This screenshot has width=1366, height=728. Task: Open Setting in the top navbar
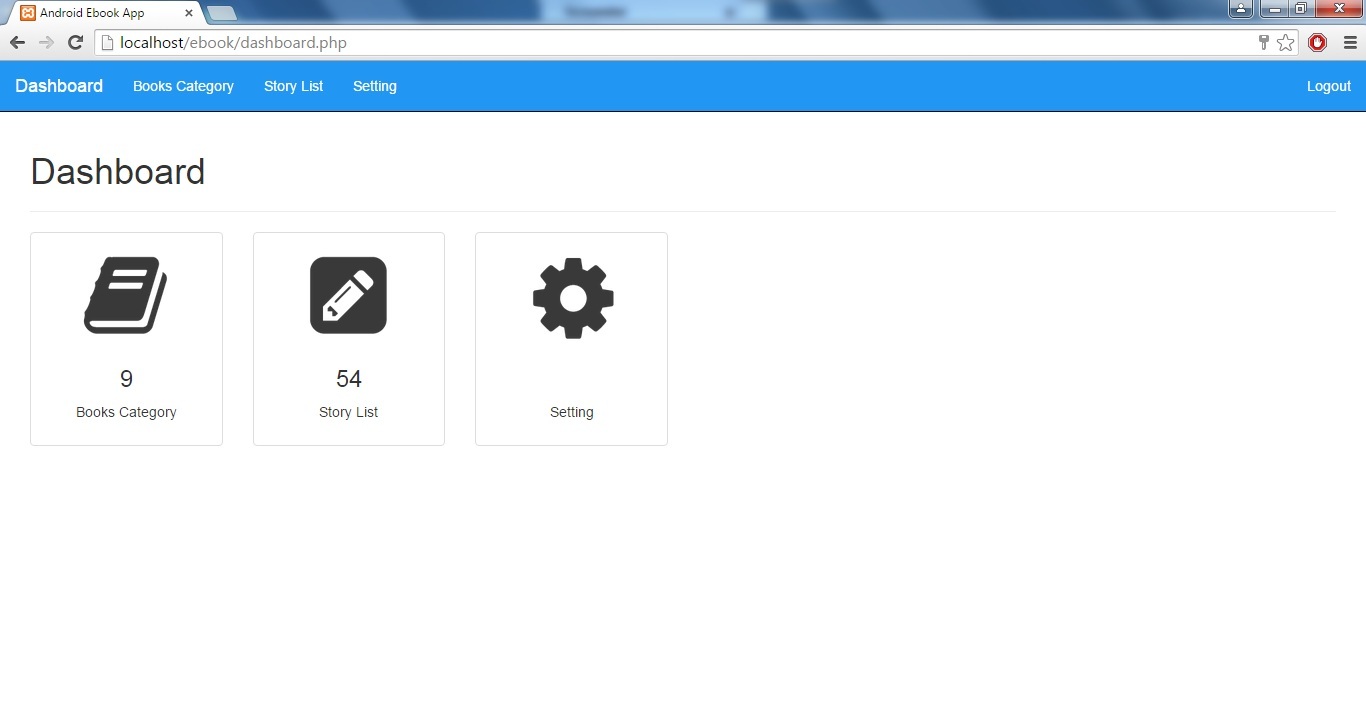coord(375,86)
